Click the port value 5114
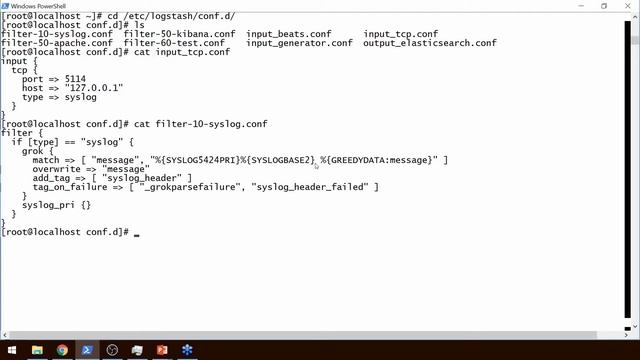Image resolution: width=640 pixels, height=360 pixels. [x=75, y=79]
